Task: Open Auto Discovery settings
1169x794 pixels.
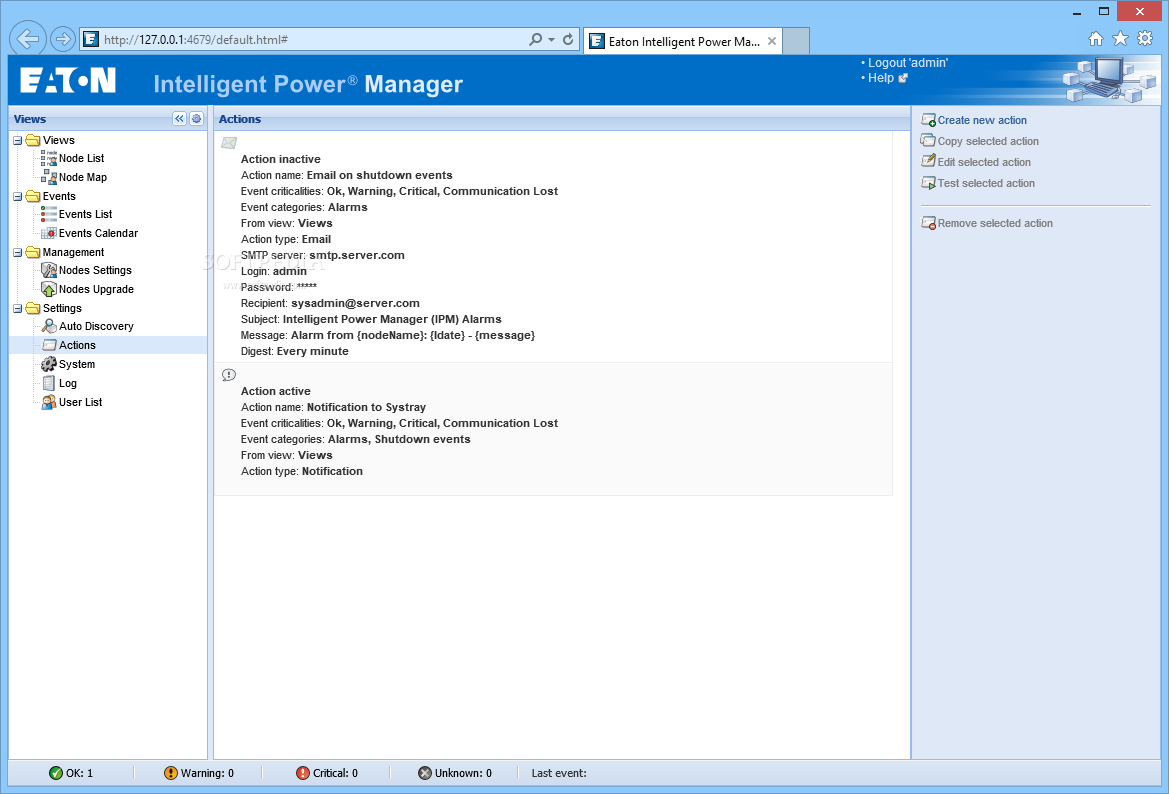Action: 96,326
